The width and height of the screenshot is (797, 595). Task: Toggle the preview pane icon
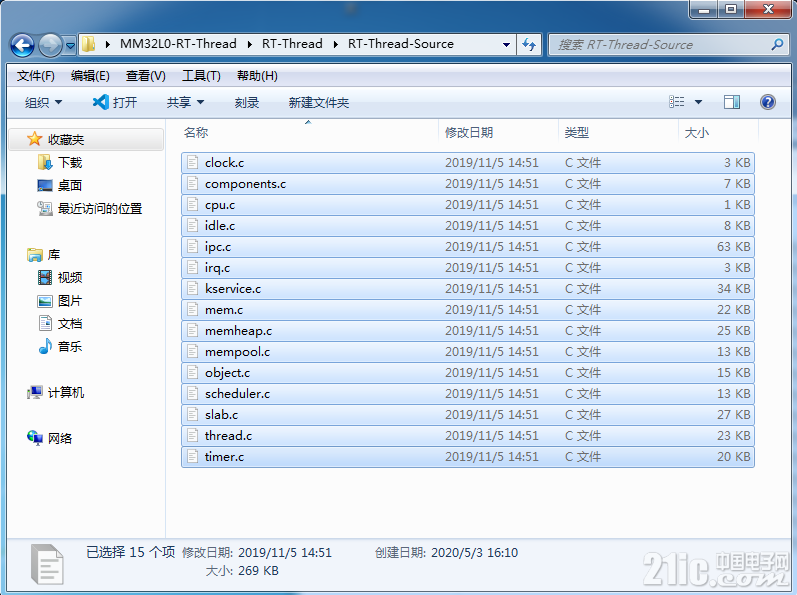coord(732,102)
